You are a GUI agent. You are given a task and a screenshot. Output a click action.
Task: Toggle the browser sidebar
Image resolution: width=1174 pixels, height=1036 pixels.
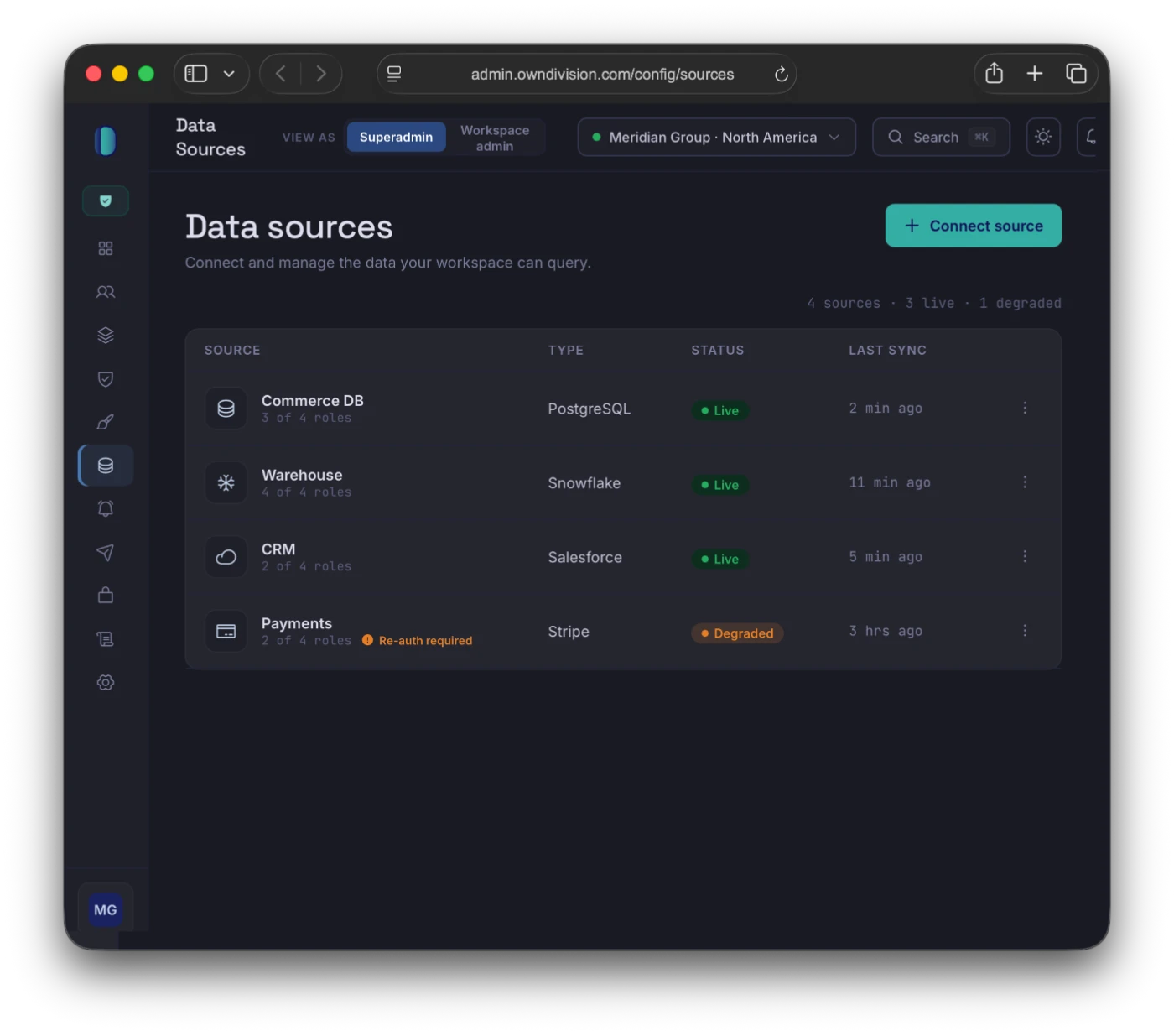pyautogui.click(x=196, y=74)
